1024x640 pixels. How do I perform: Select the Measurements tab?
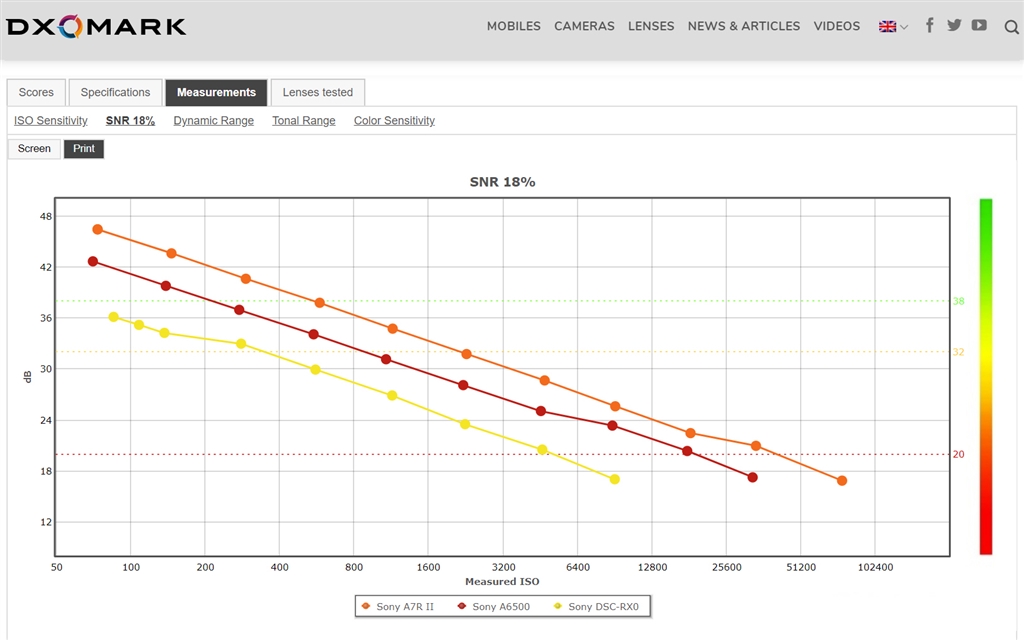(x=216, y=92)
